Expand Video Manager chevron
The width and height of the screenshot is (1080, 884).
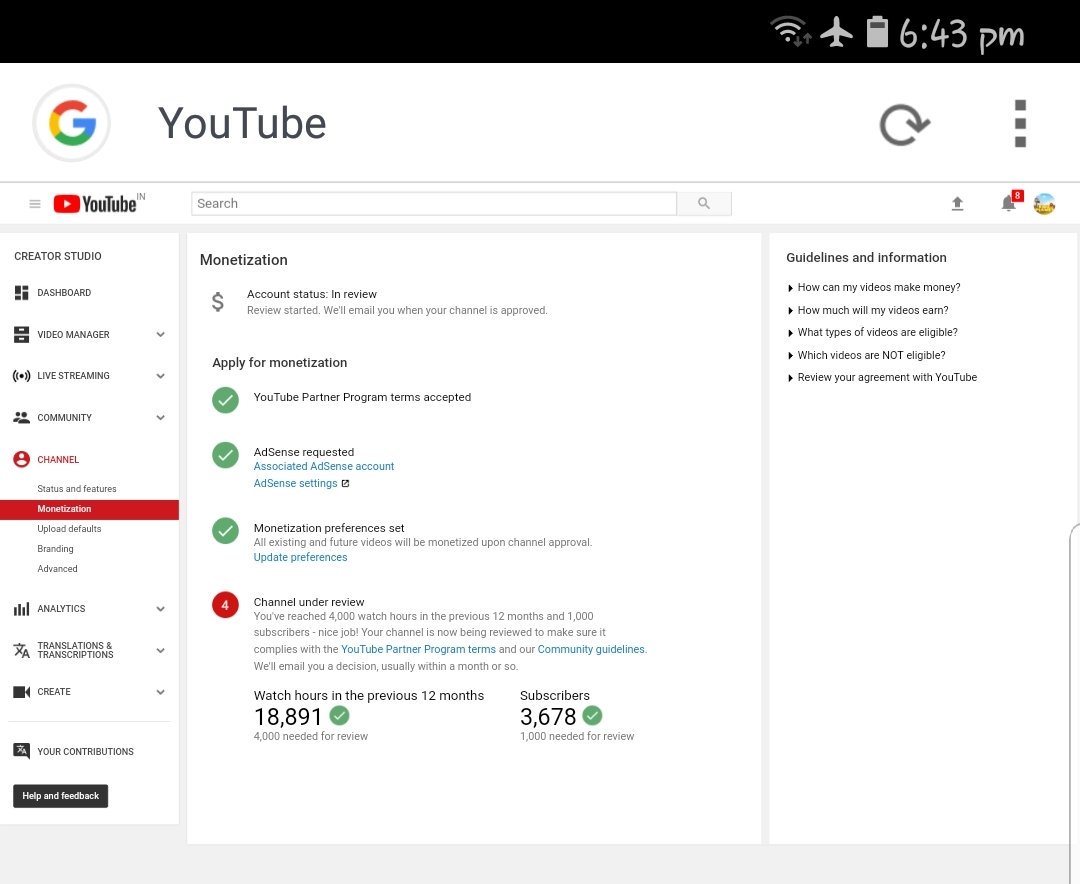160,335
